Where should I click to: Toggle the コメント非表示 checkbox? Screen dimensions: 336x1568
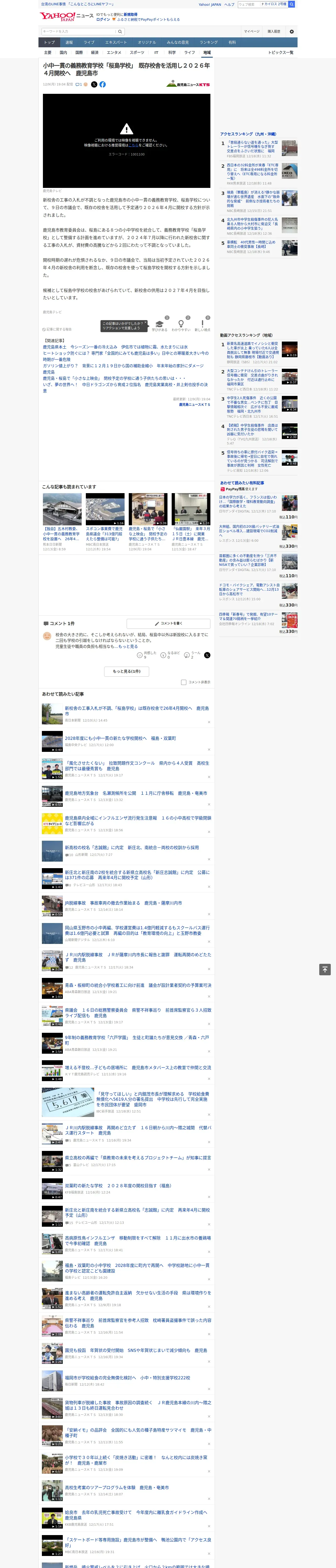[x=183, y=682]
